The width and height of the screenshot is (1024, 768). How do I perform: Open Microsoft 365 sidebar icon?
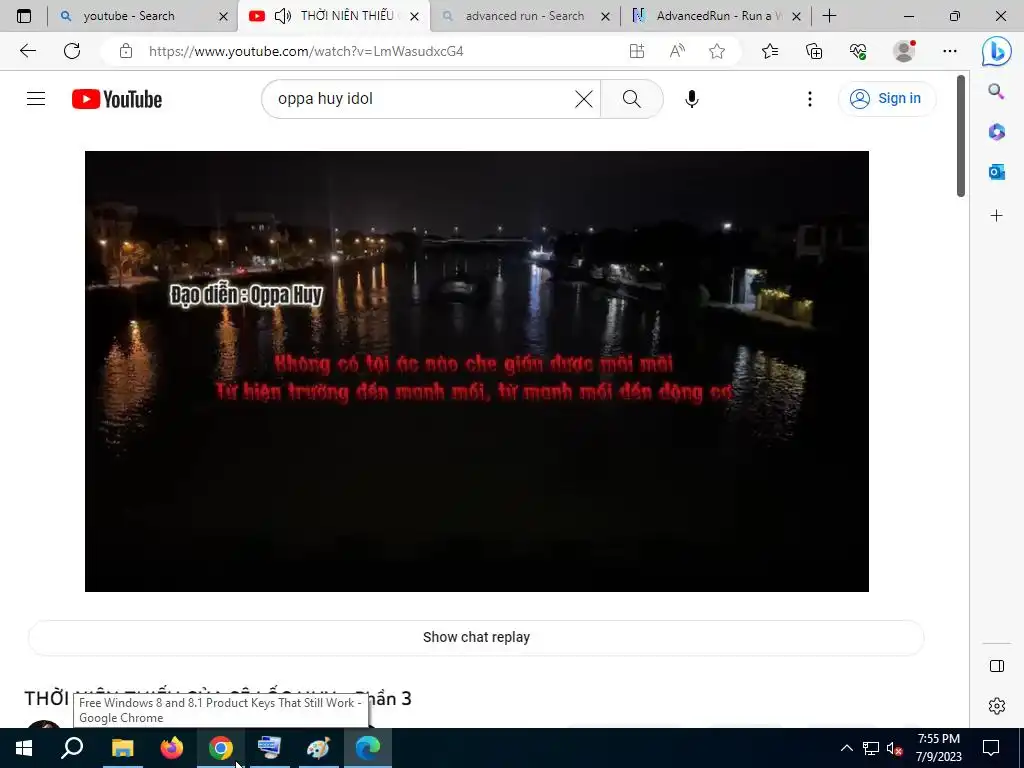pos(997,132)
